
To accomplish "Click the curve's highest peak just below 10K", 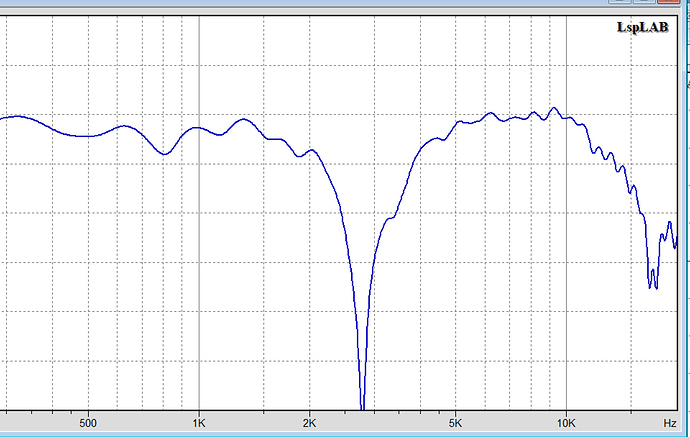I will [x=555, y=108].
